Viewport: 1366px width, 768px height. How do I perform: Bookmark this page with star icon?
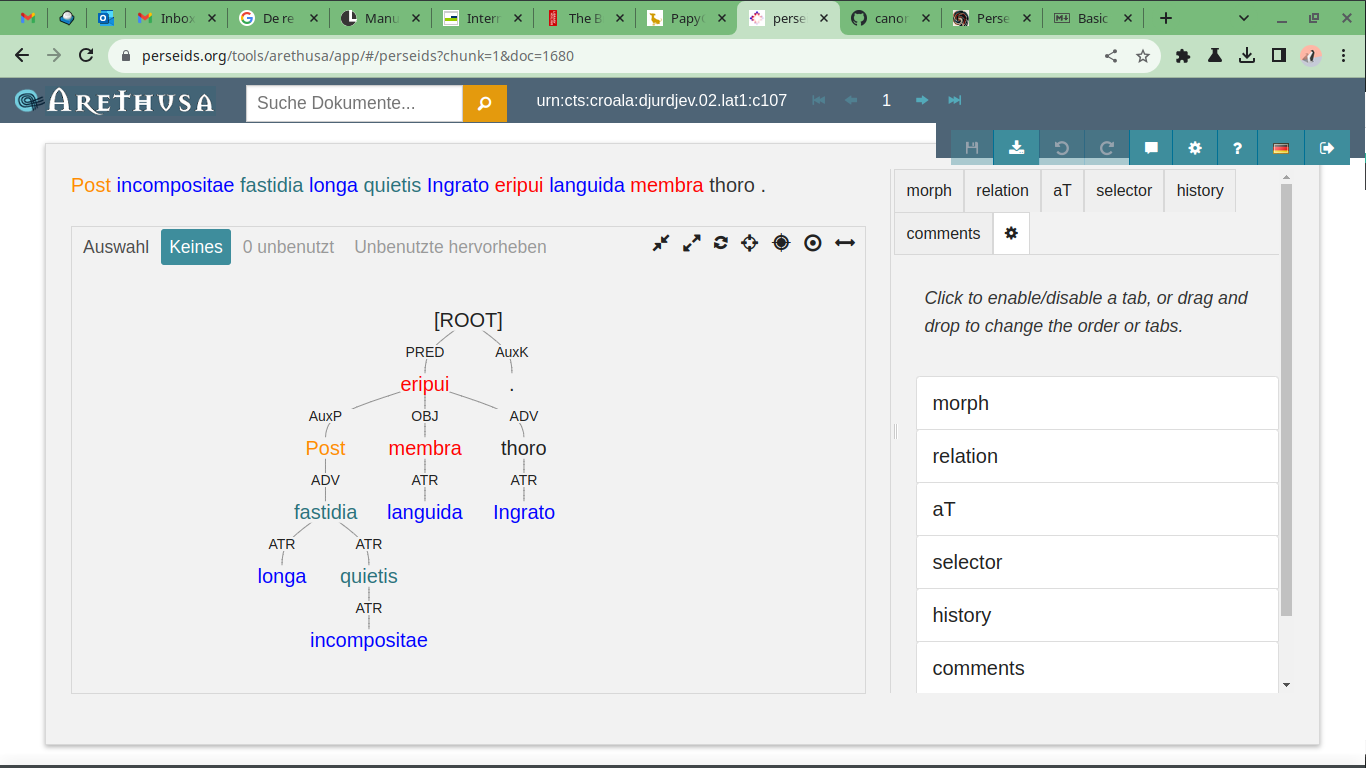(1143, 56)
